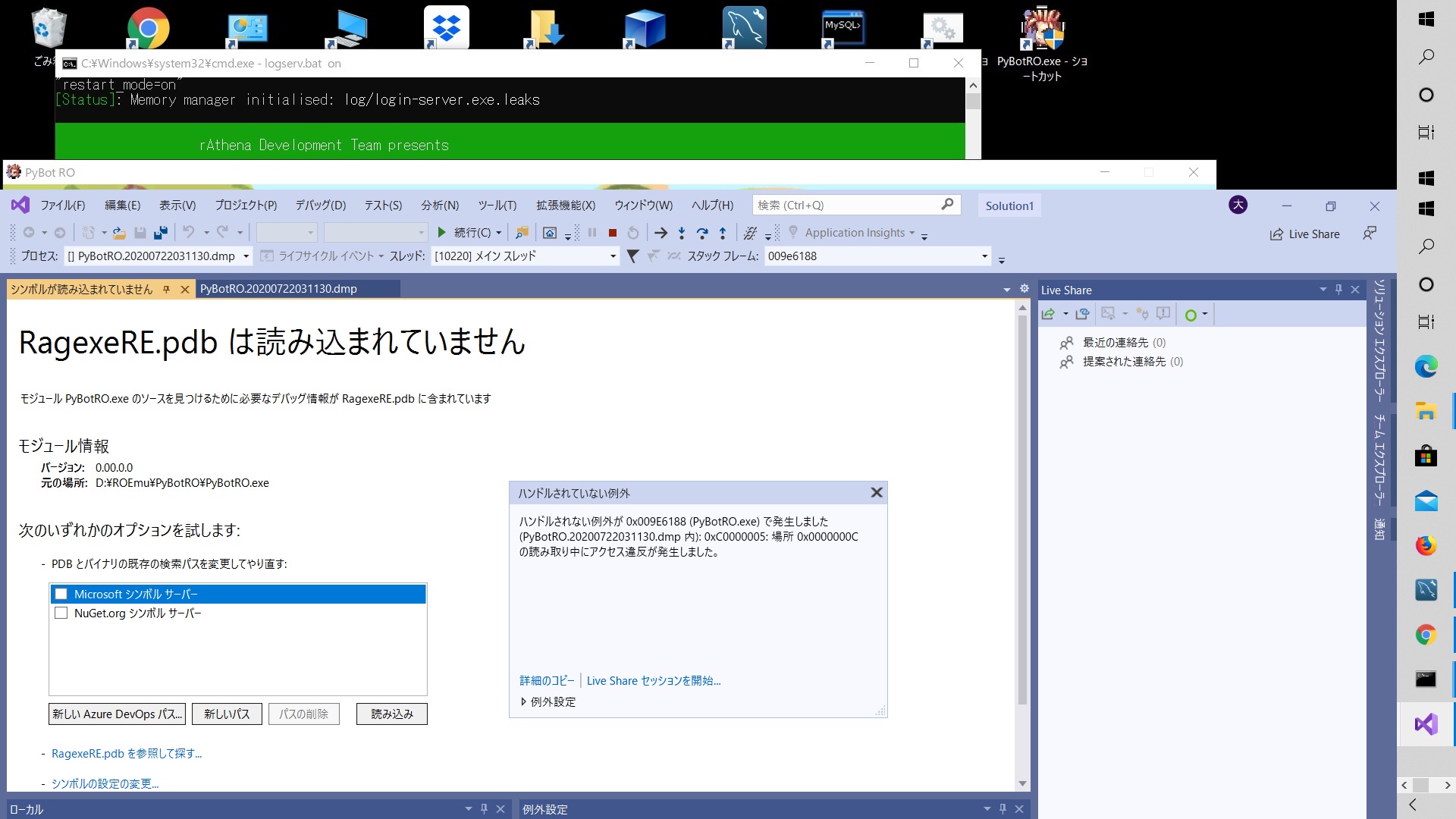Screen dimensions: 1456x819
Task: Open the デバッグ(D) menu
Action: point(320,206)
